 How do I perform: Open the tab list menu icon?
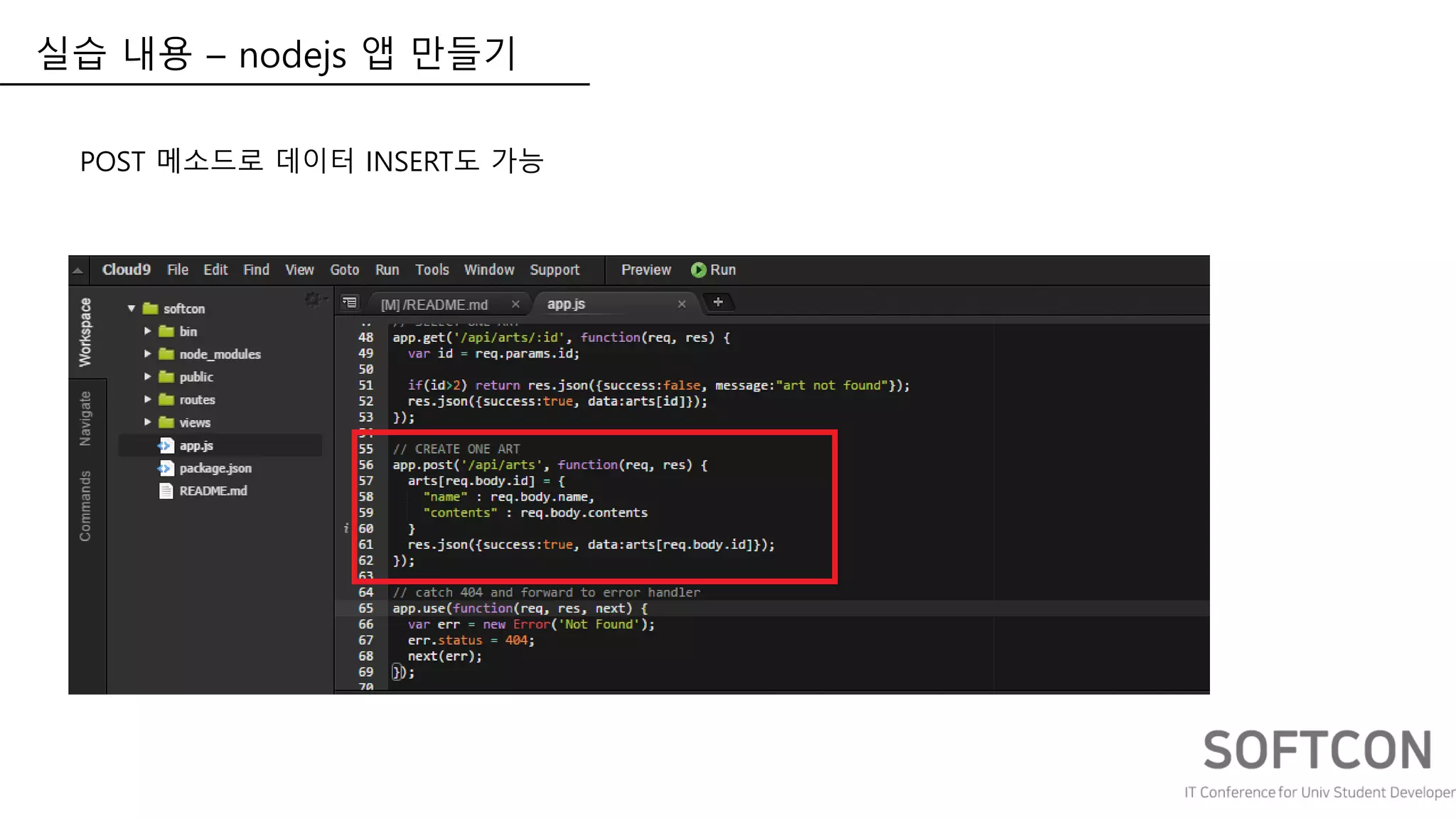[349, 303]
